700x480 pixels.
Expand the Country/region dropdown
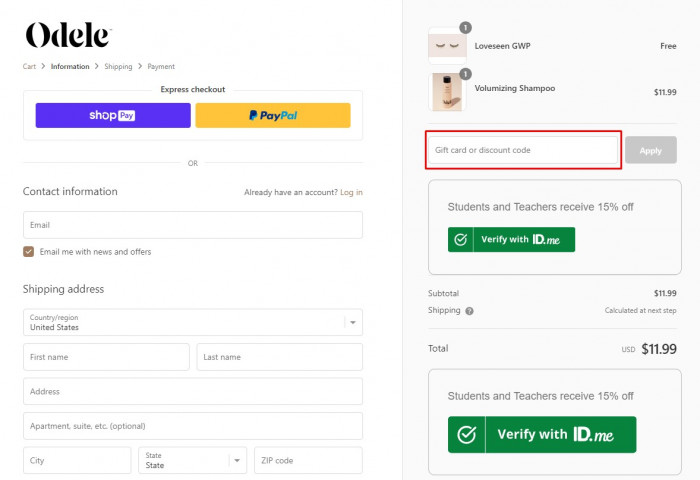(x=193, y=322)
